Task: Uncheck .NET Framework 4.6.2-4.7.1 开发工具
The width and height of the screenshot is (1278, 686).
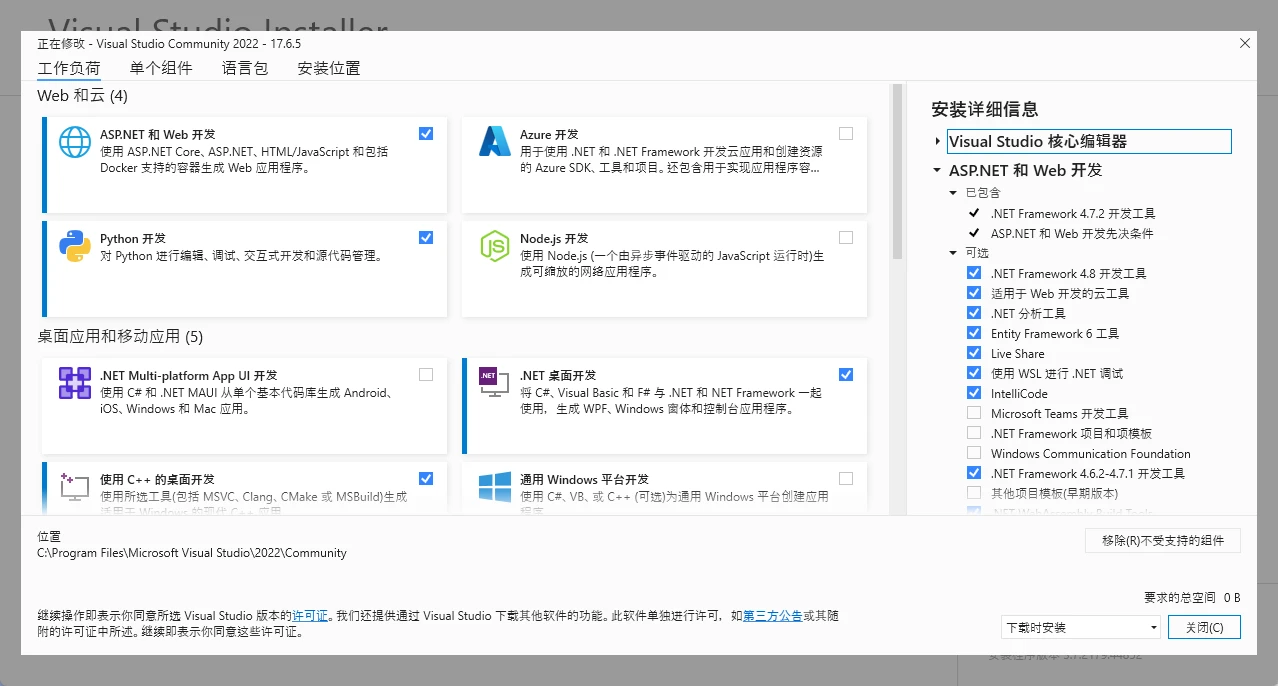Action: (974, 473)
